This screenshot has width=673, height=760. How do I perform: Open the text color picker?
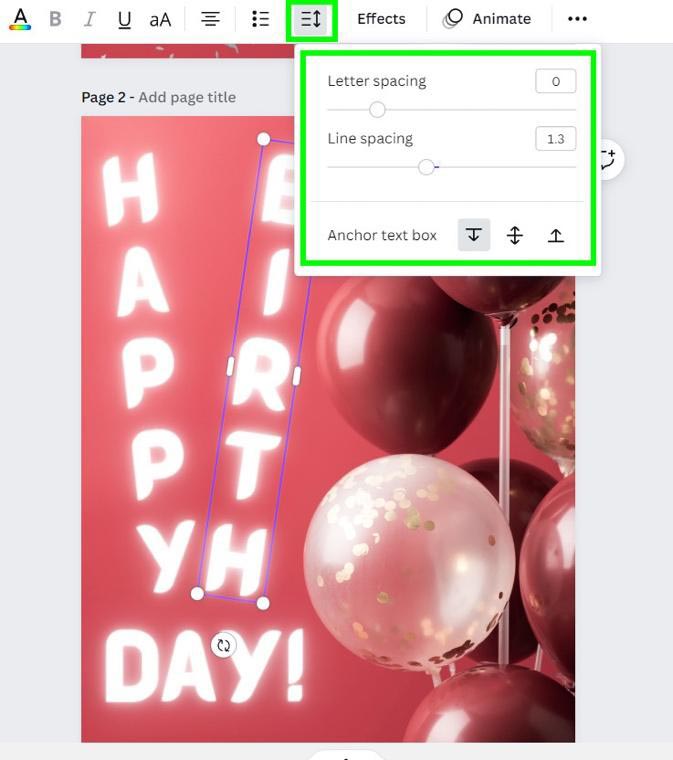pyautogui.click(x=20, y=19)
